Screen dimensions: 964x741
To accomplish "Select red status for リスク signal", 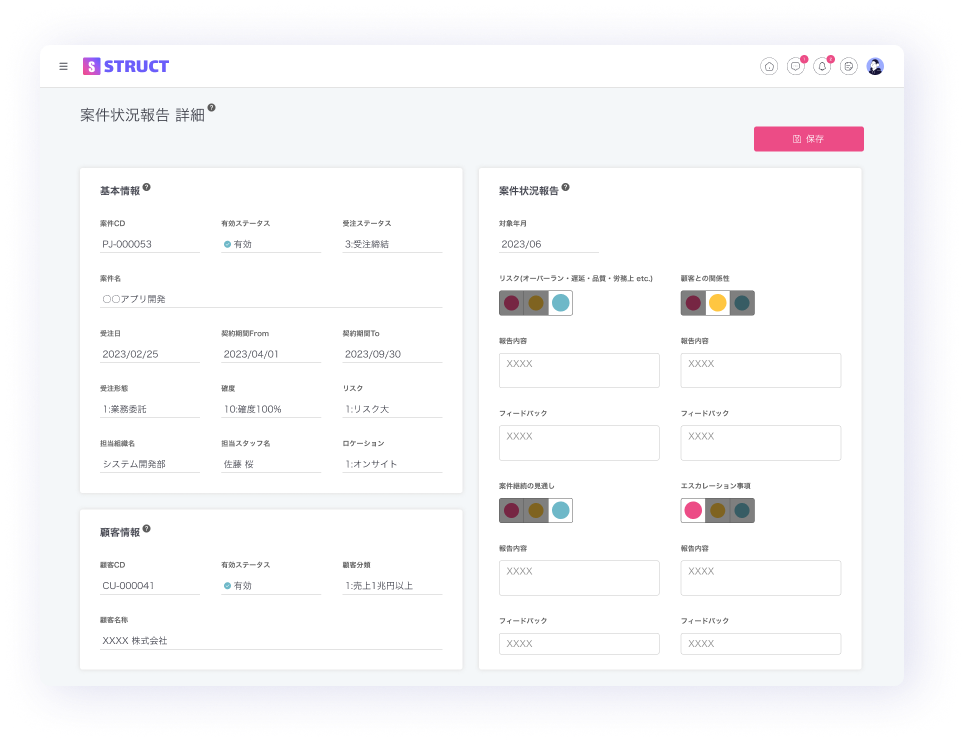I will [511, 303].
